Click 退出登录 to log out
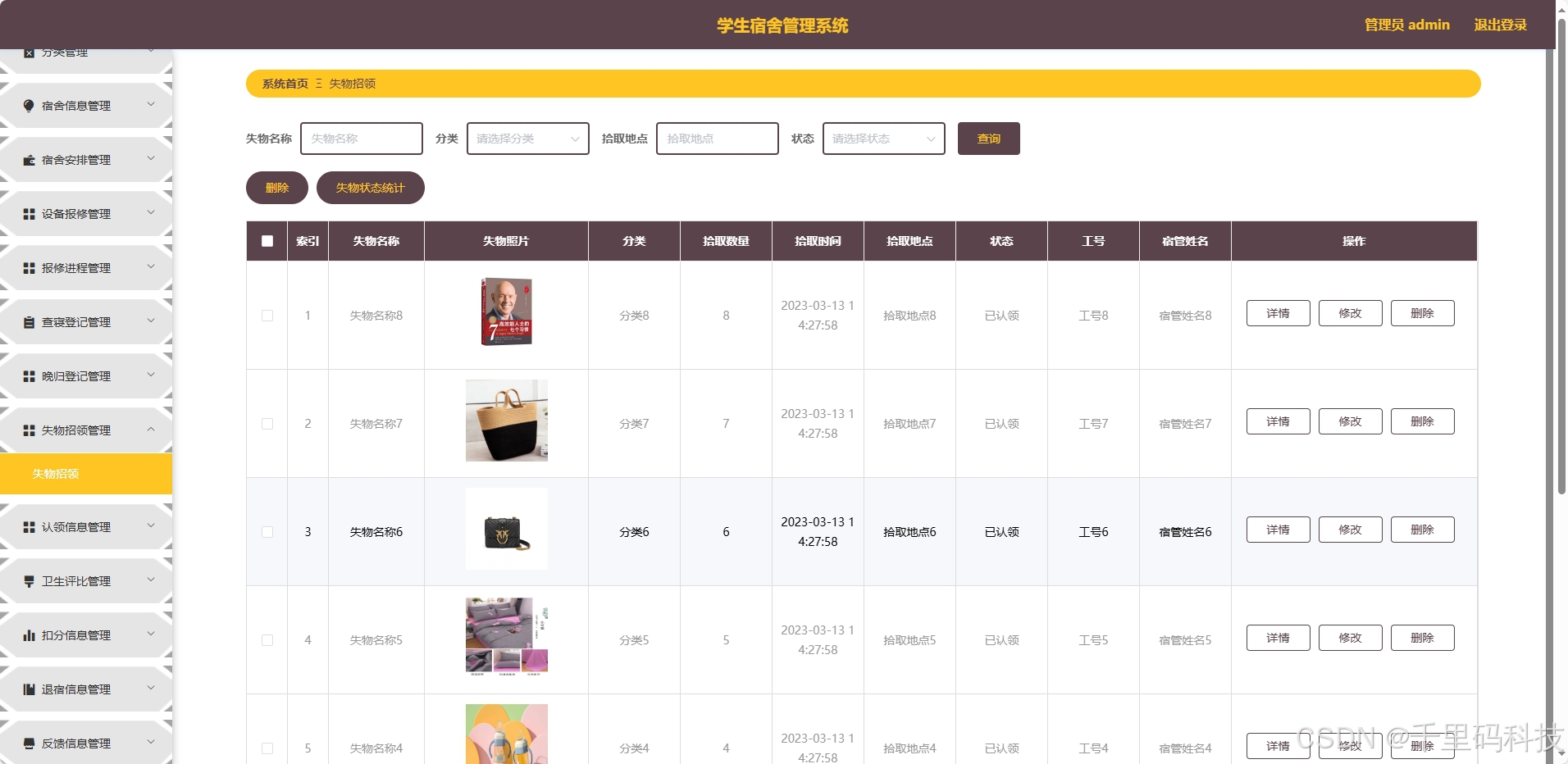This screenshot has width=1568, height=764. [x=1500, y=25]
